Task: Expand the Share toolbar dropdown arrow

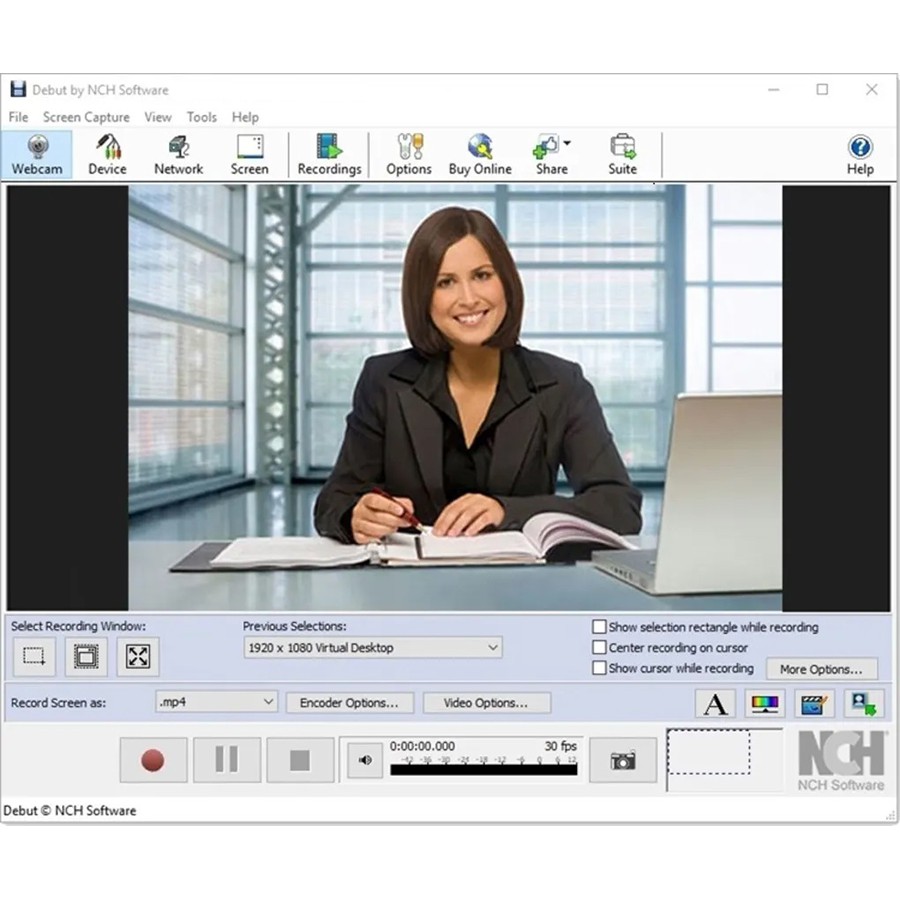Action: [567, 144]
